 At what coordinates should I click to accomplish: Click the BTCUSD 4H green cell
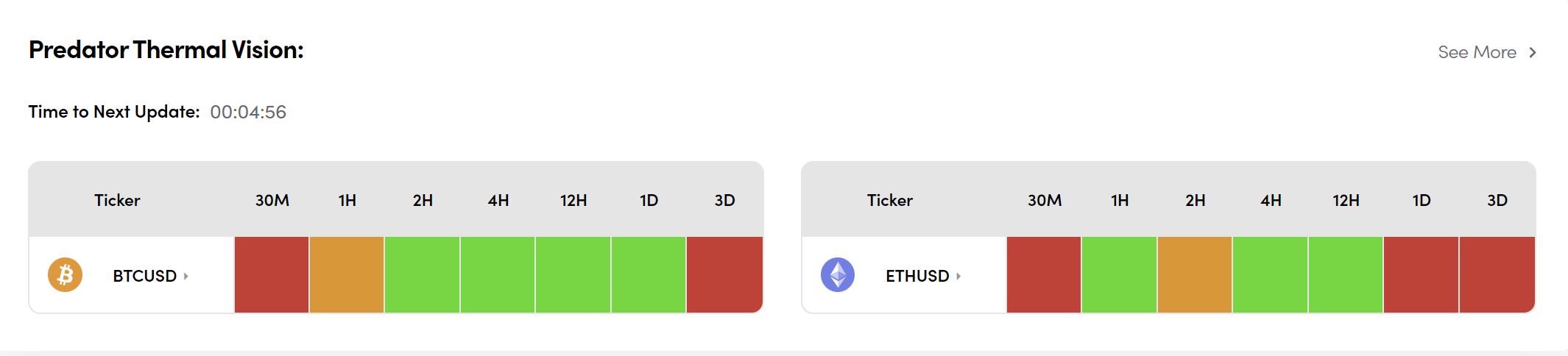click(498, 274)
